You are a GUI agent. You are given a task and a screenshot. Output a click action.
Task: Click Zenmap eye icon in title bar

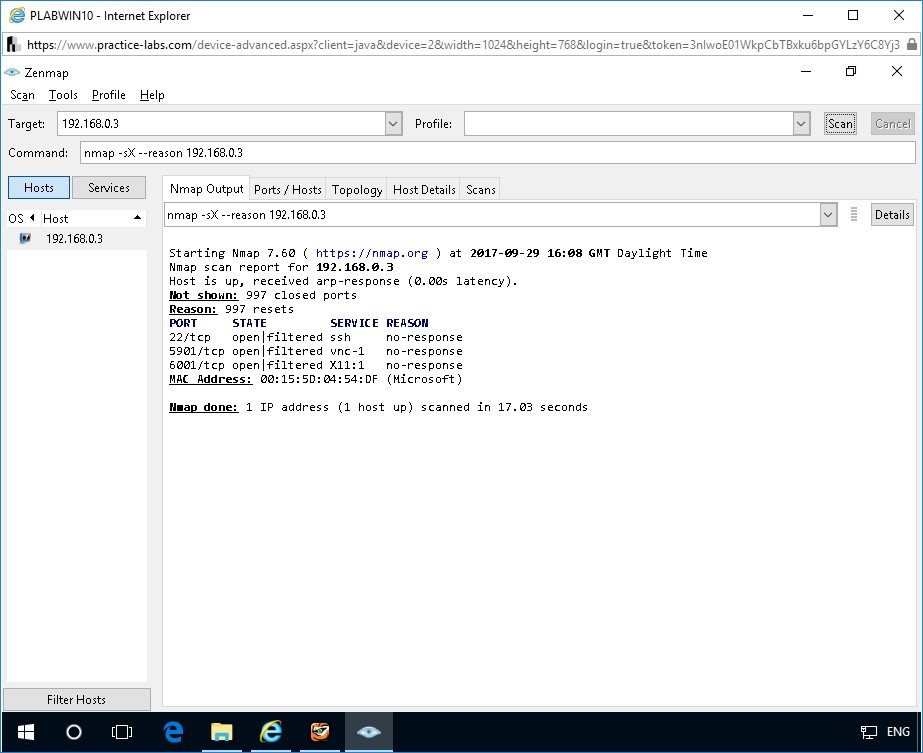pyautogui.click(x=12, y=72)
